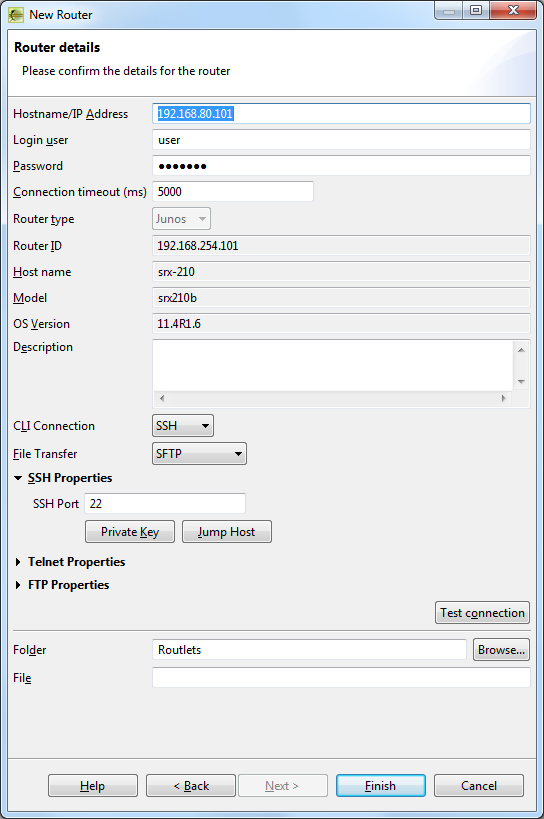Click the New Router window title icon
Screen dimensions: 544x819
[16, 15]
